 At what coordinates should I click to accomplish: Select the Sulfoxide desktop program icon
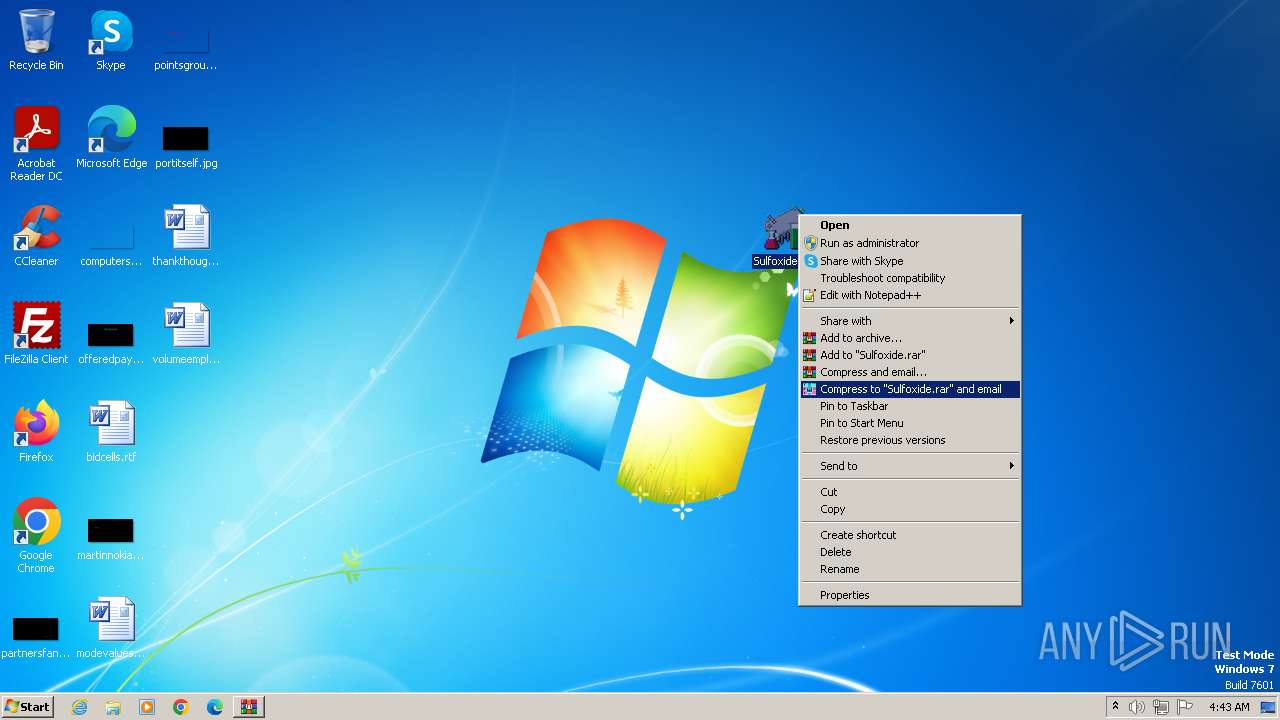click(x=778, y=239)
